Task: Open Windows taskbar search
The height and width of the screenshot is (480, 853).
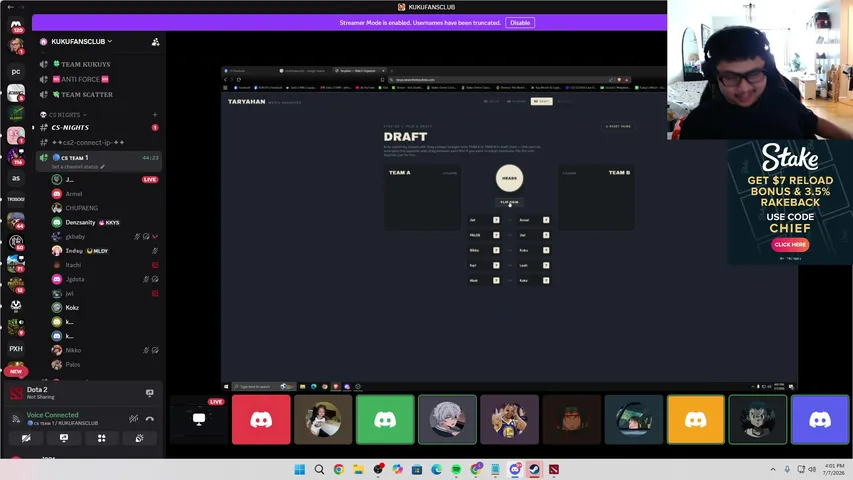Action: [x=319, y=469]
